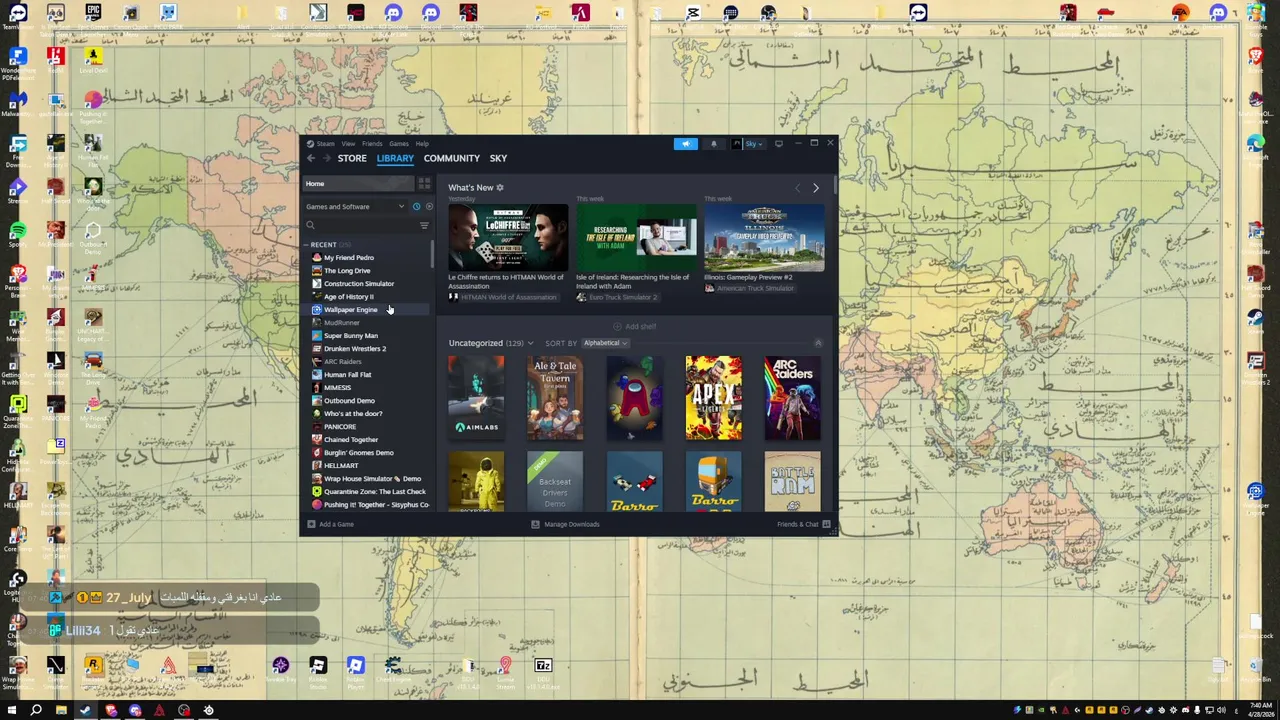Open advanced filter options in library sidebar
1280x720 pixels.
pyautogui.click(x=424, y=225)
